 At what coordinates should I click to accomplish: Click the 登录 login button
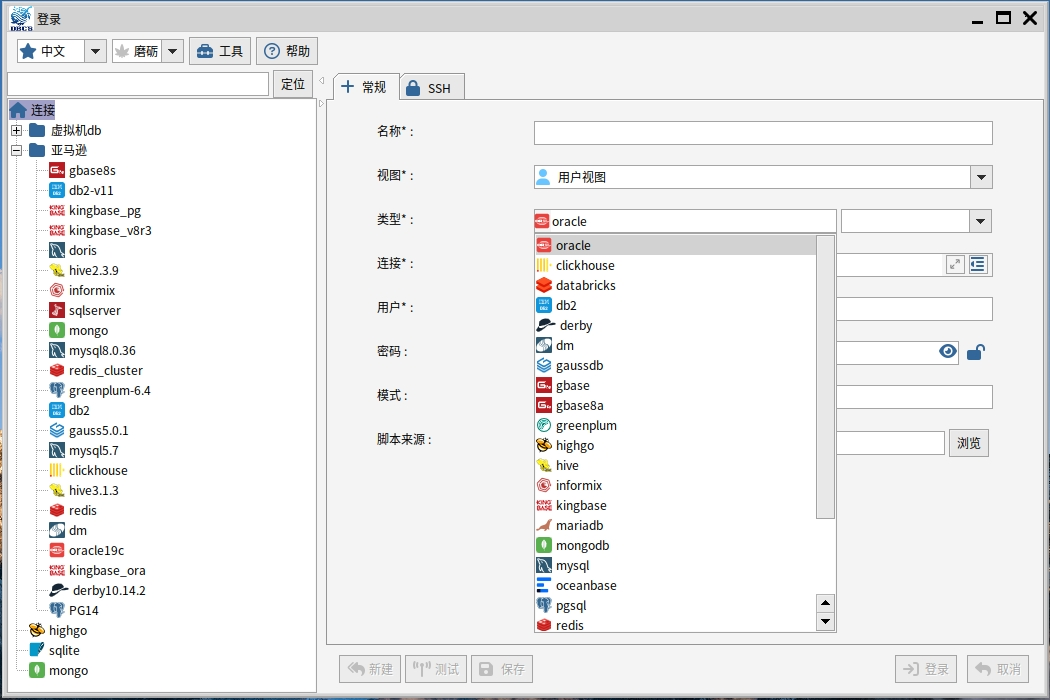click(926, 669)
